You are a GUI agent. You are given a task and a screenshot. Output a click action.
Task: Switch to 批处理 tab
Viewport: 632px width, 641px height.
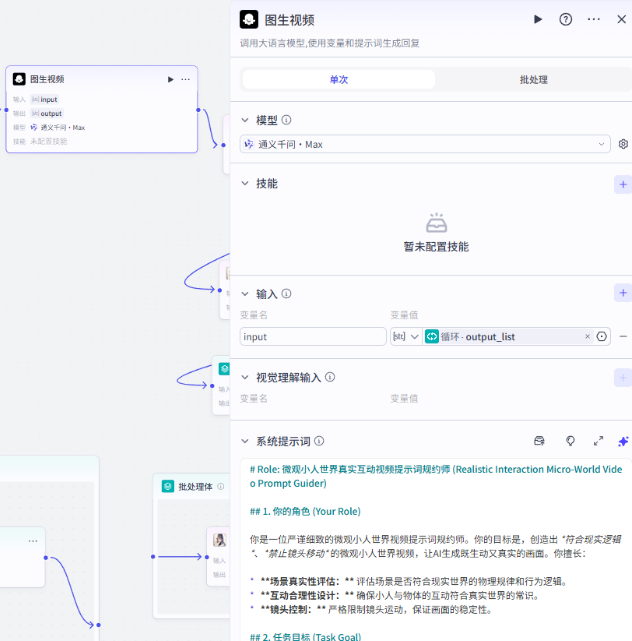[533, 79]
